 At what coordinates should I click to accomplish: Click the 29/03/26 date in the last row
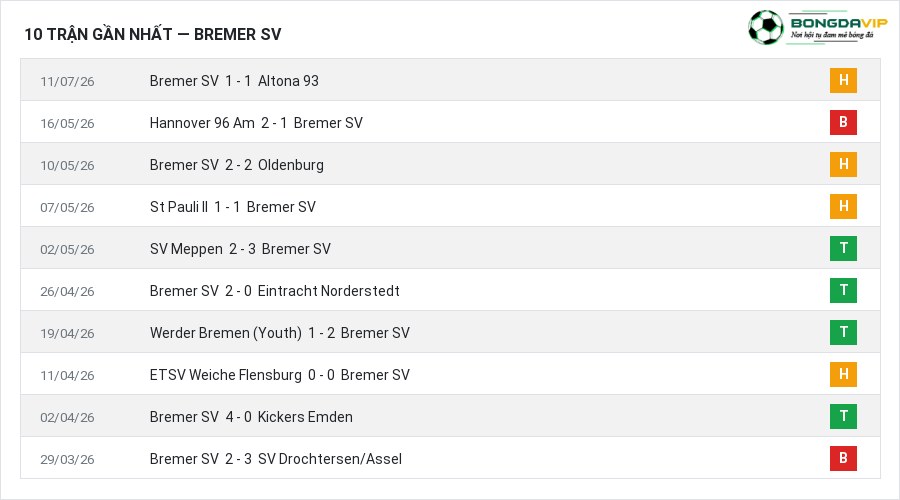point(67,459)
